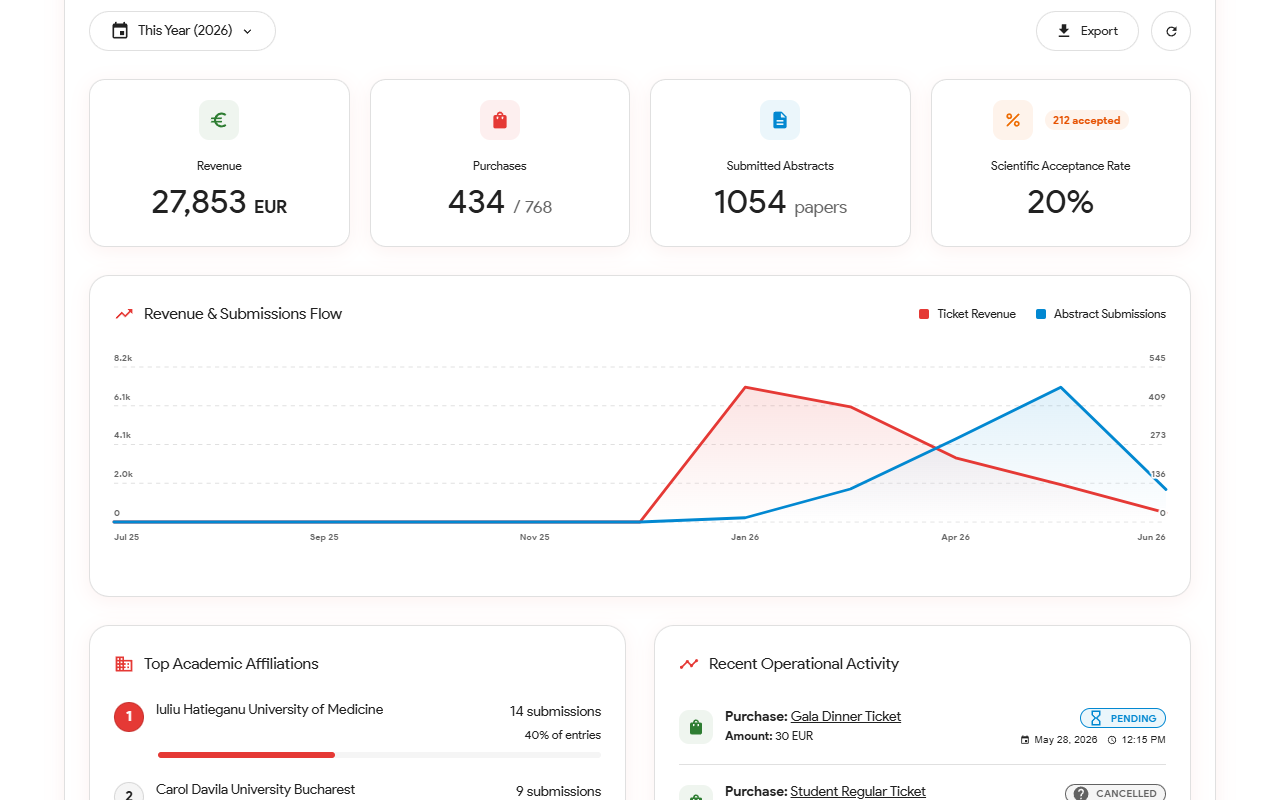Viewport: 1280px width, 800px height.
Task: Toggle the Abstract Submissions legend series
Action: [x=1101, y=314]
